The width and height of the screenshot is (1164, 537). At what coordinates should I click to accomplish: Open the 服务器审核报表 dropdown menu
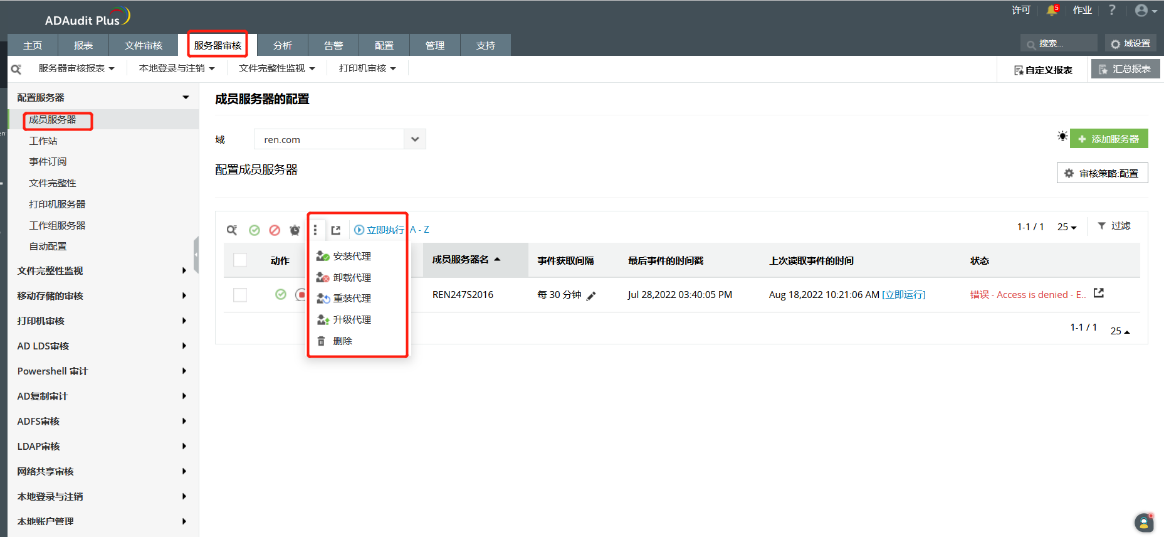point(76,68)
